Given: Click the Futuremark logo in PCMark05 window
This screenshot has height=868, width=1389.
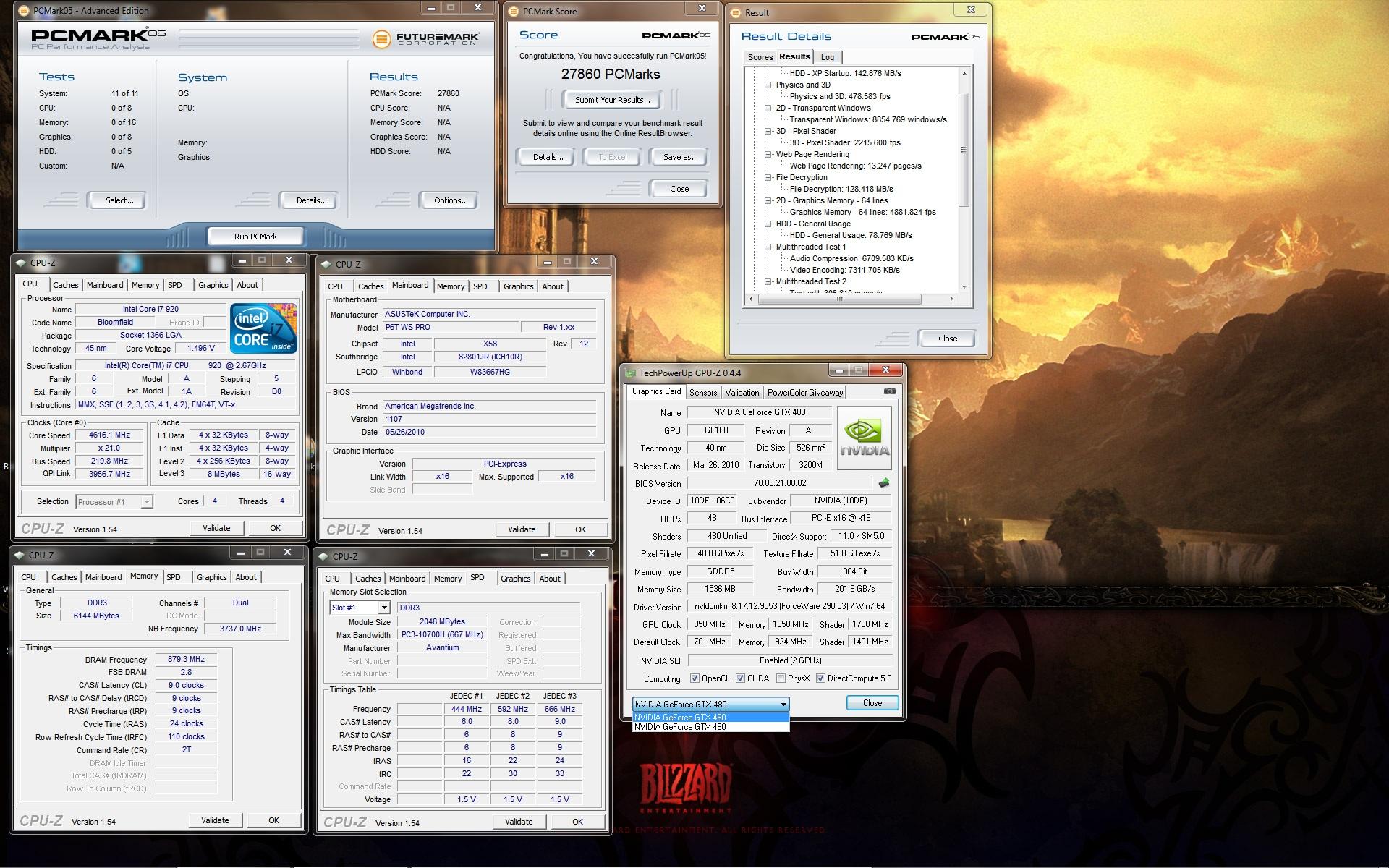Looking at the screenshot, I should point(425,39).
